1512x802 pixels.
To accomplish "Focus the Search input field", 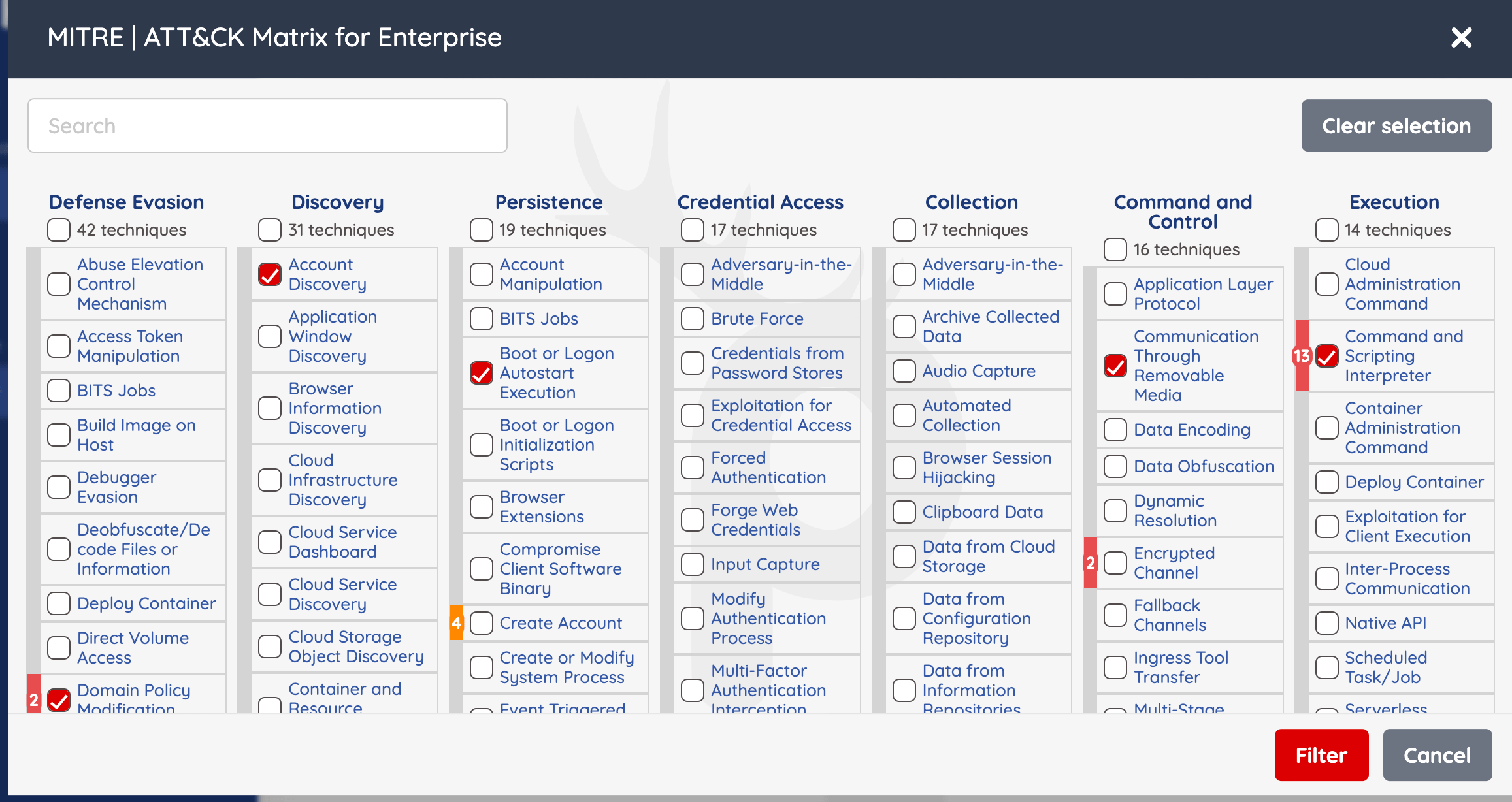I will tap(267, 125).
